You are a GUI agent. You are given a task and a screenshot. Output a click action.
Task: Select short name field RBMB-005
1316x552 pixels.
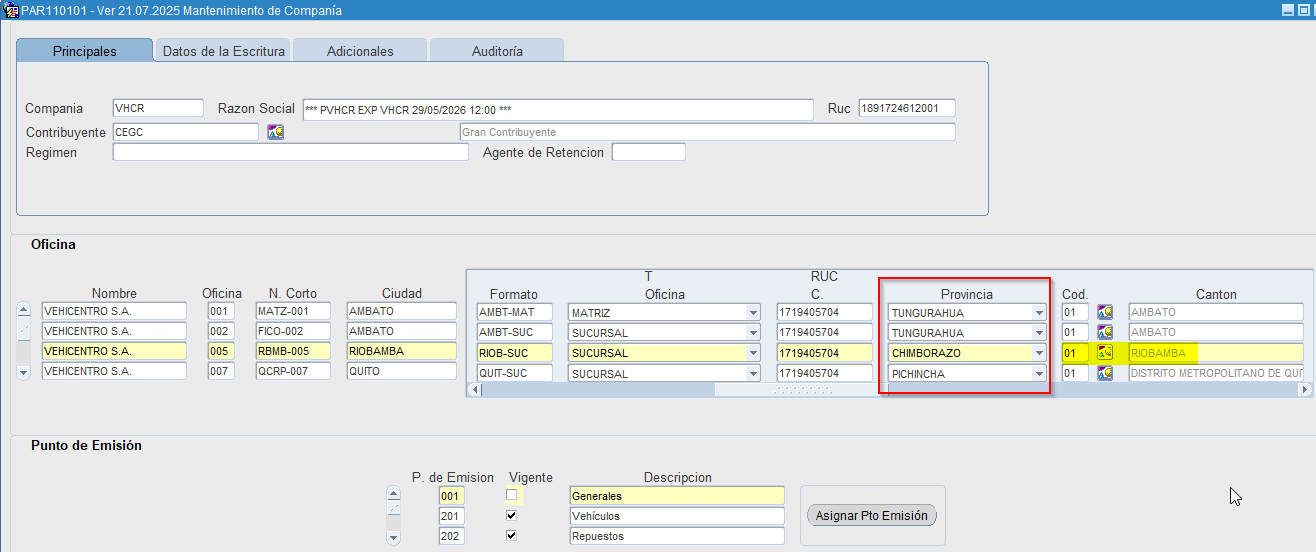coord(293,351)
